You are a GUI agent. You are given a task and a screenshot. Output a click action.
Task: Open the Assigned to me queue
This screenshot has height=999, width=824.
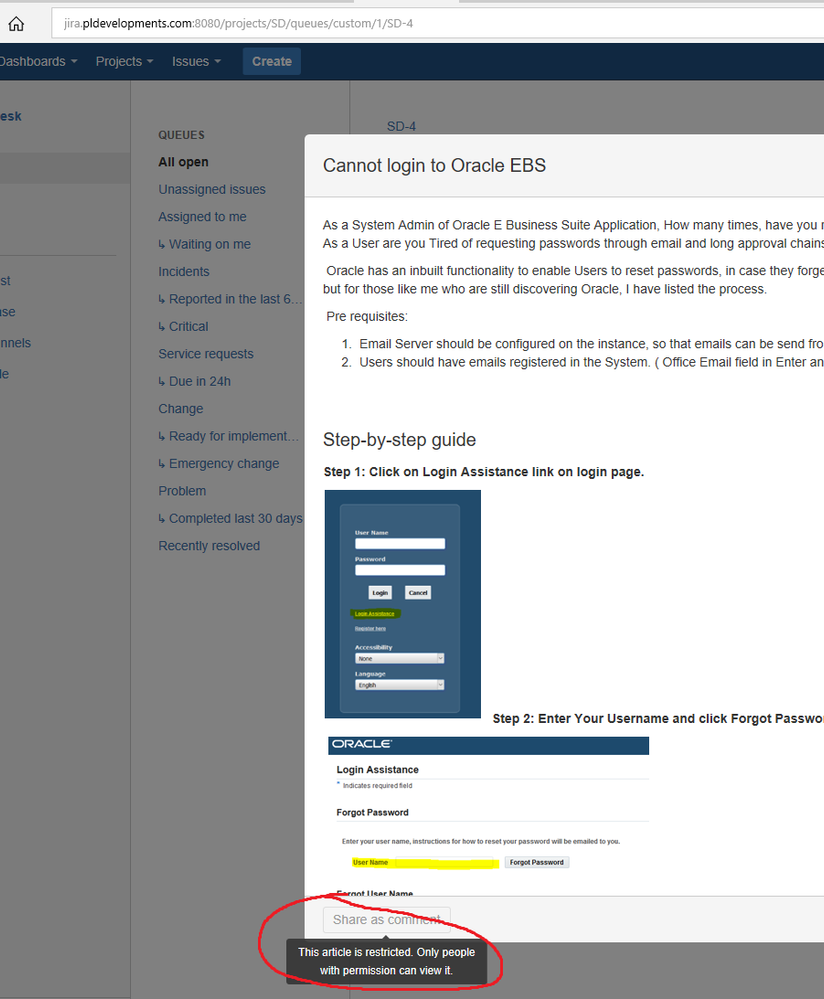202,217
